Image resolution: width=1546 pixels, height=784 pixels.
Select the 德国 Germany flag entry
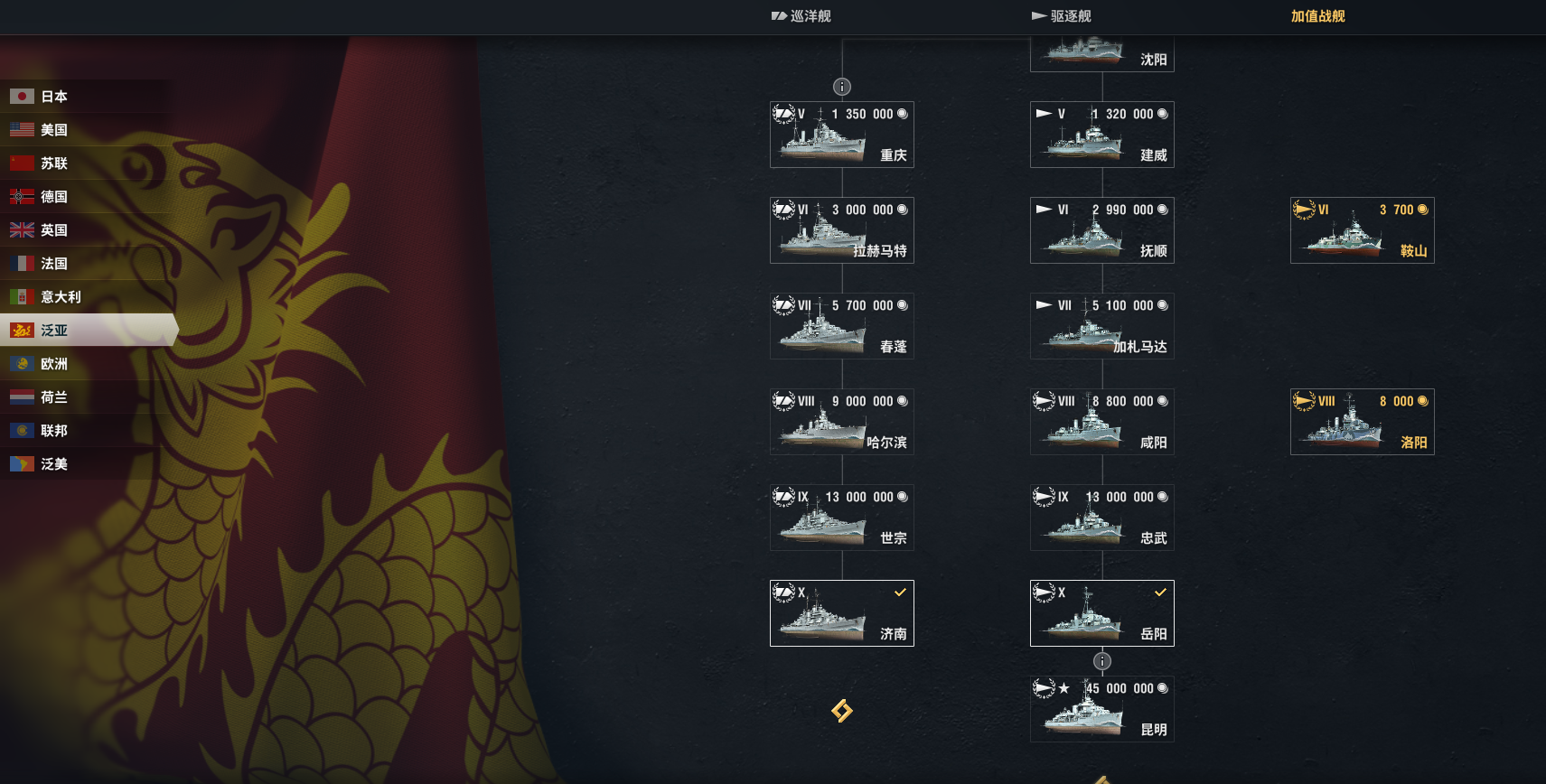point(87,196)
